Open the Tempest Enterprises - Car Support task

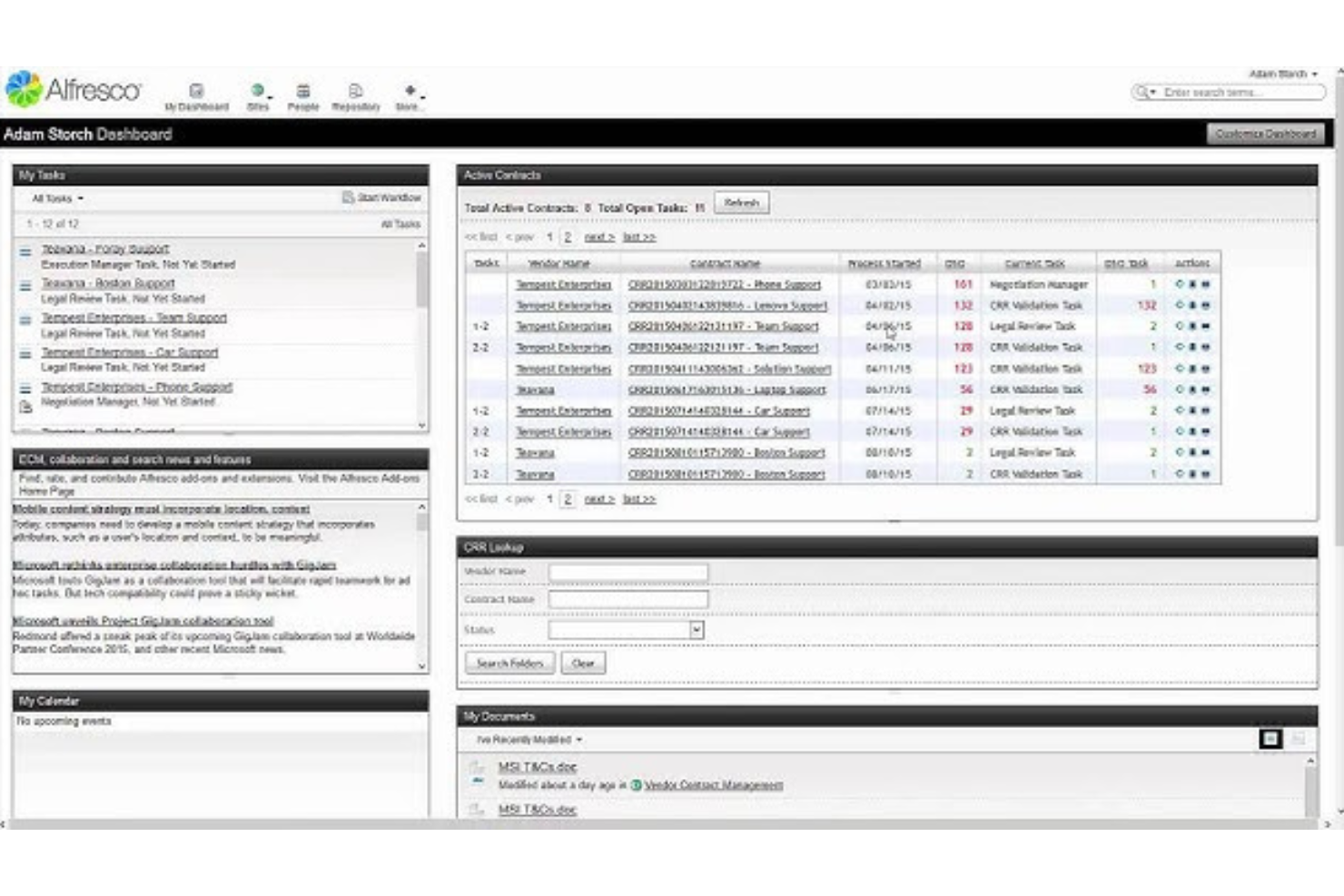point(130,352)
